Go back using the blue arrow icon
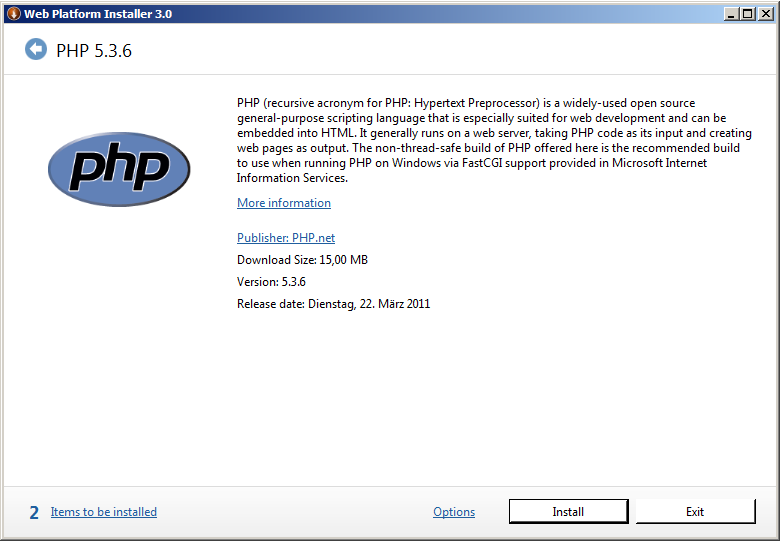 pos(36,49)
